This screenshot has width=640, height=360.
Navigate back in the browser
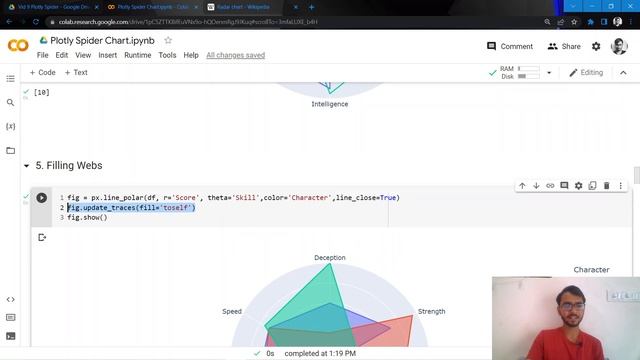click(9, 22)
